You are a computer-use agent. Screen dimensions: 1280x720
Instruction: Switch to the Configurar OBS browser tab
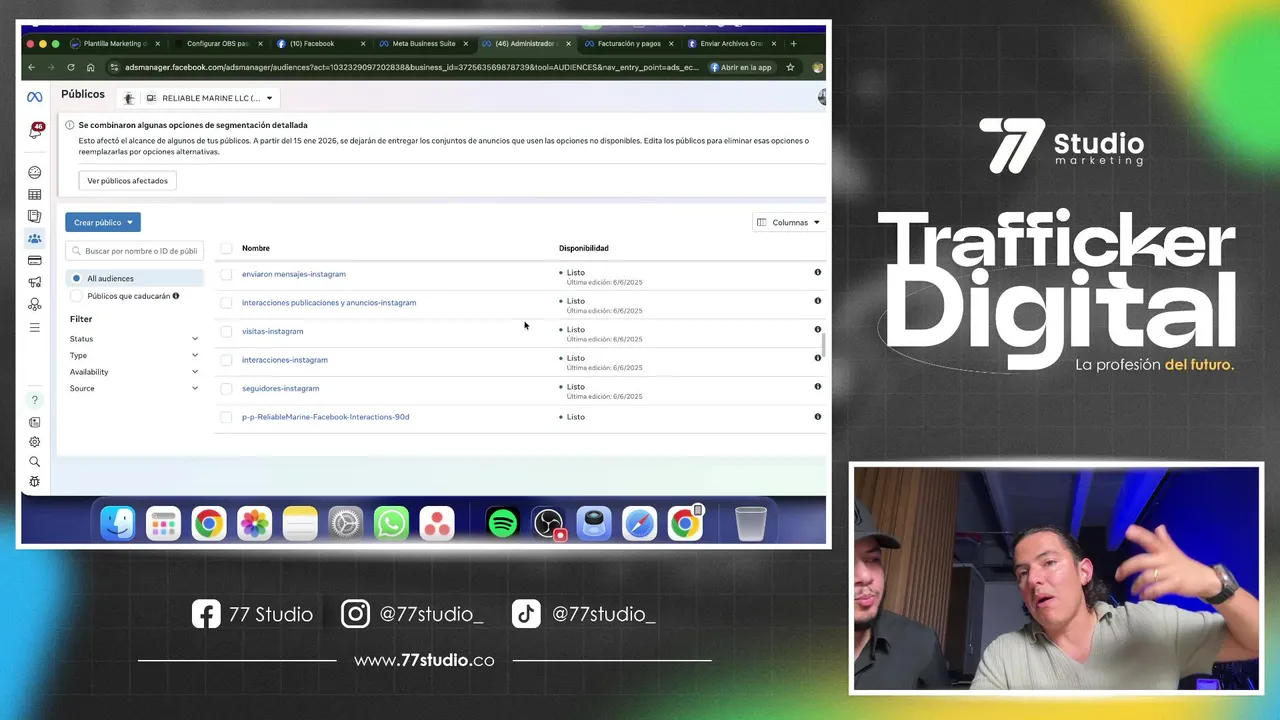pyautogui.click(x=216, y=44)
